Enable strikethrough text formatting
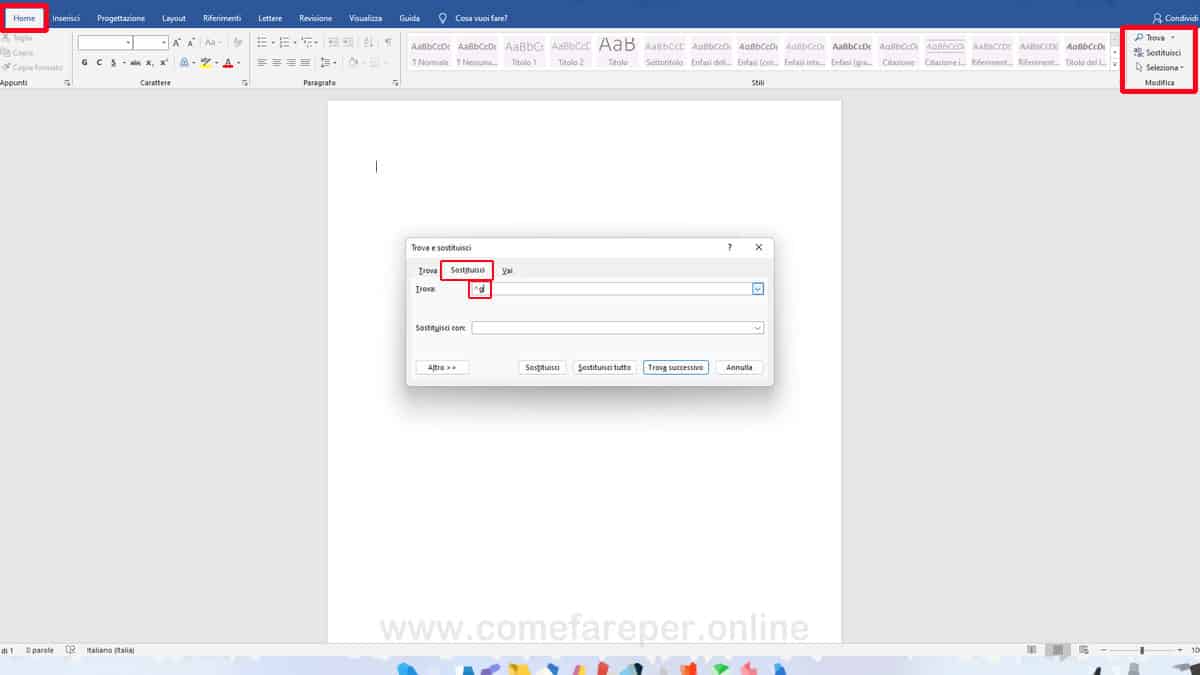The image size is (1200, 675). tap(135, 62)
